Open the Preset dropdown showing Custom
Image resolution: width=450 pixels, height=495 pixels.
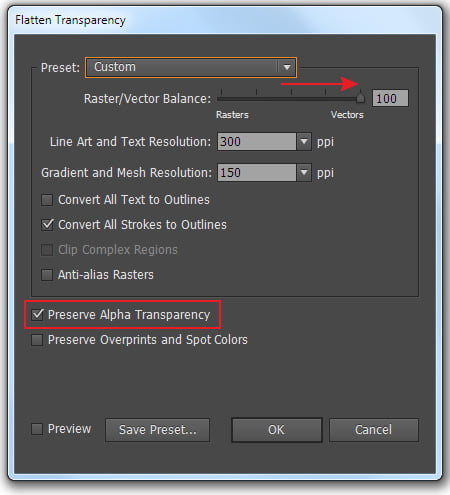[x=191, y=68]
